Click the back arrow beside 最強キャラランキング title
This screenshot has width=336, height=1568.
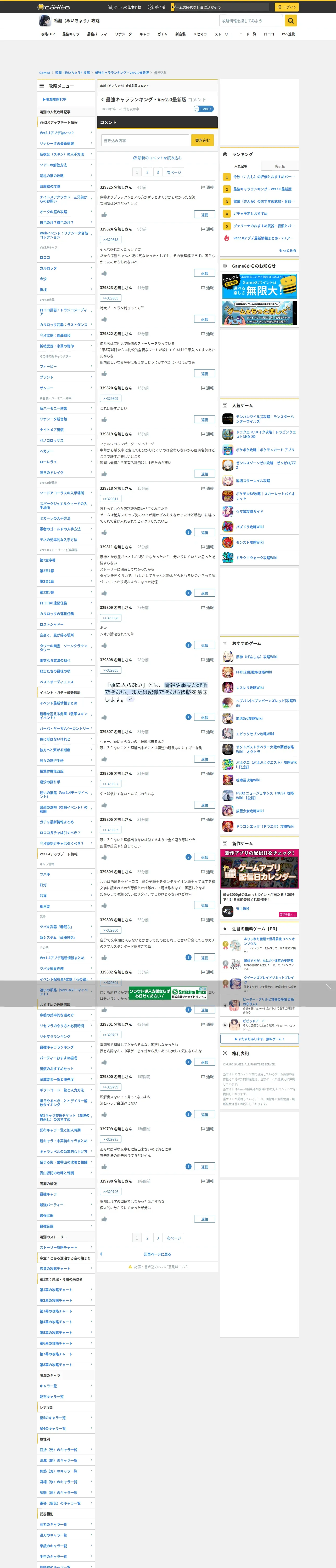point(102,99)
